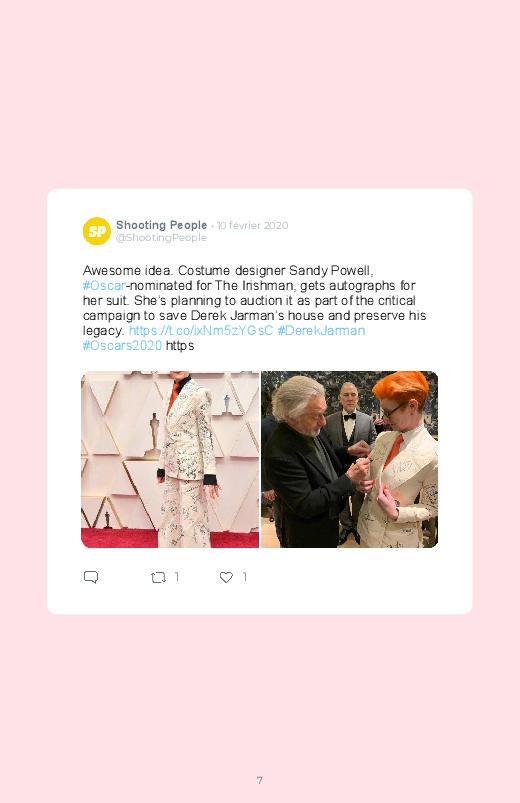Open the yellow SP profile avatar
This screenshot has height=803, width=520.
pos(97,231)
